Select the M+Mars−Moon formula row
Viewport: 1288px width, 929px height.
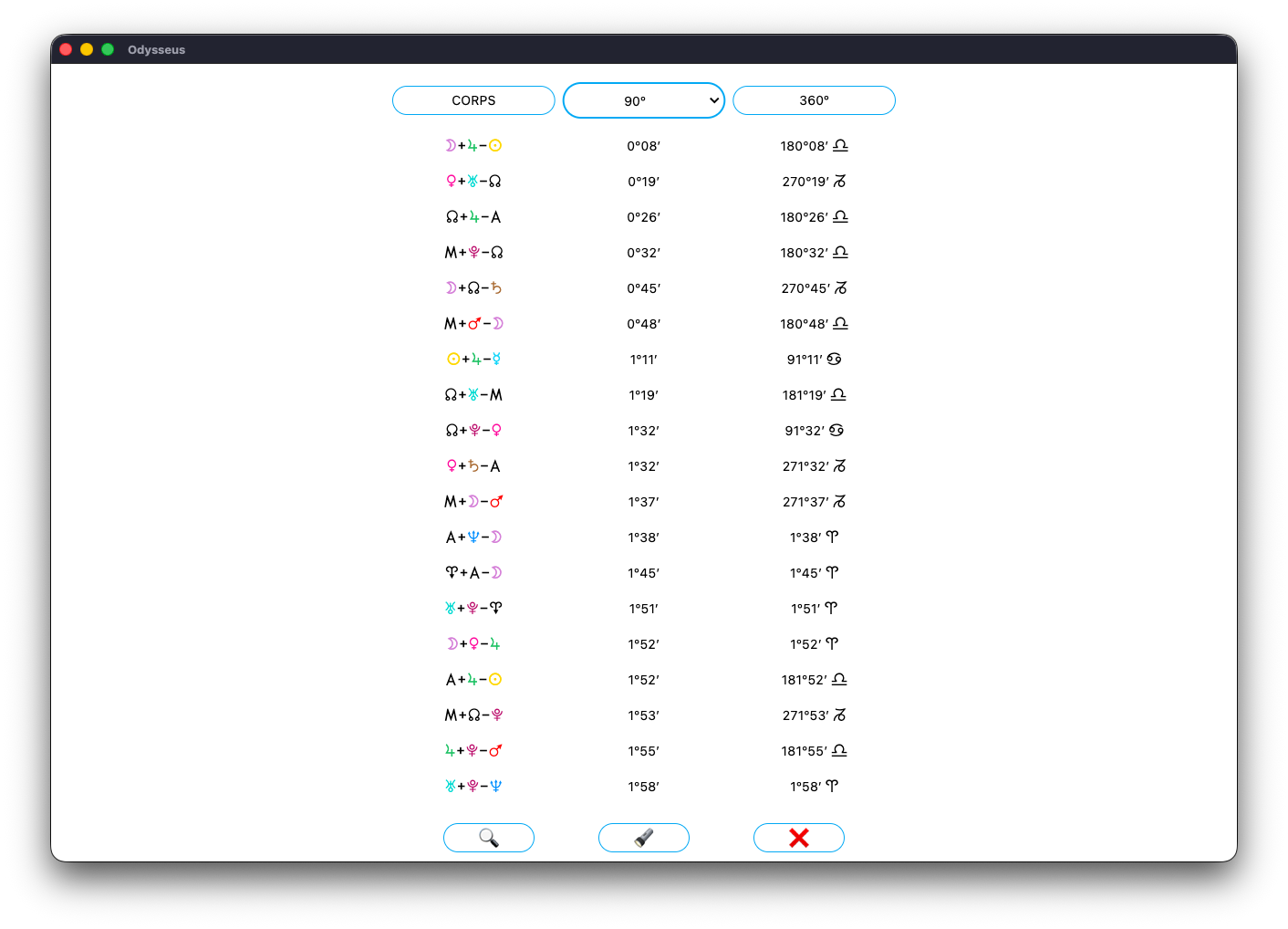[473, 324]
